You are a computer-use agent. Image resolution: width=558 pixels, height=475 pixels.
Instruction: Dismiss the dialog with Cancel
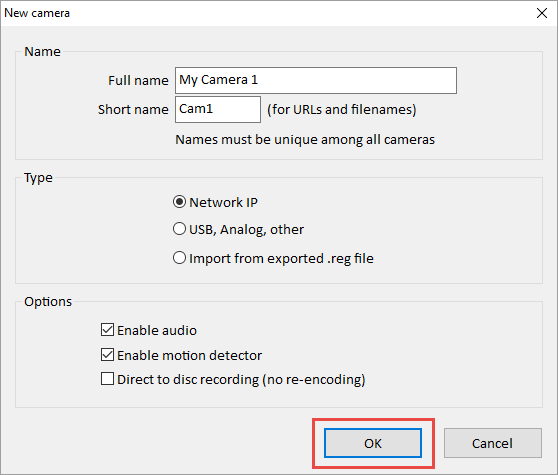pyautogui.click(x=493, y=443)
